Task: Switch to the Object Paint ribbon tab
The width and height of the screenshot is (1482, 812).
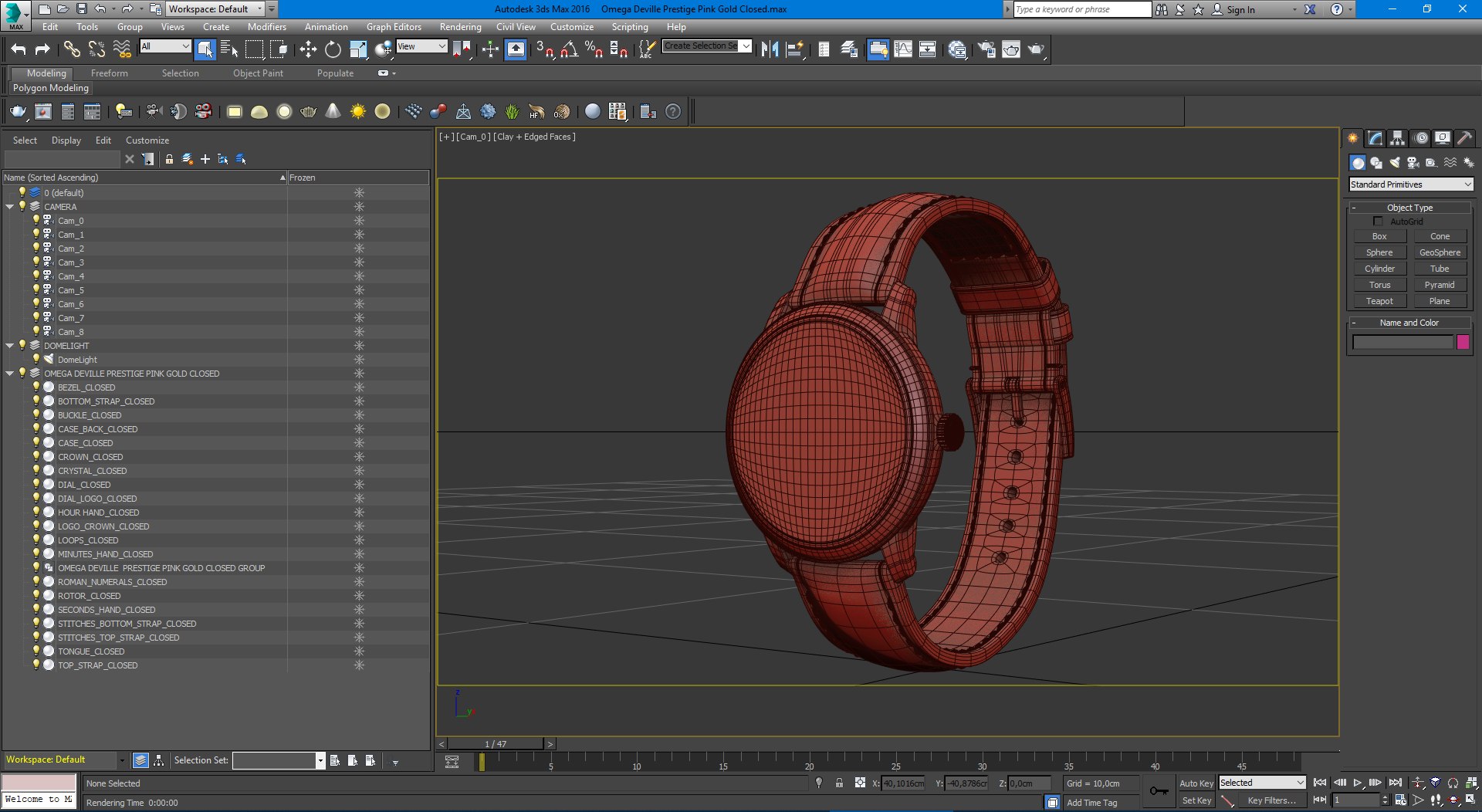Action: click(x=258, y=73)
